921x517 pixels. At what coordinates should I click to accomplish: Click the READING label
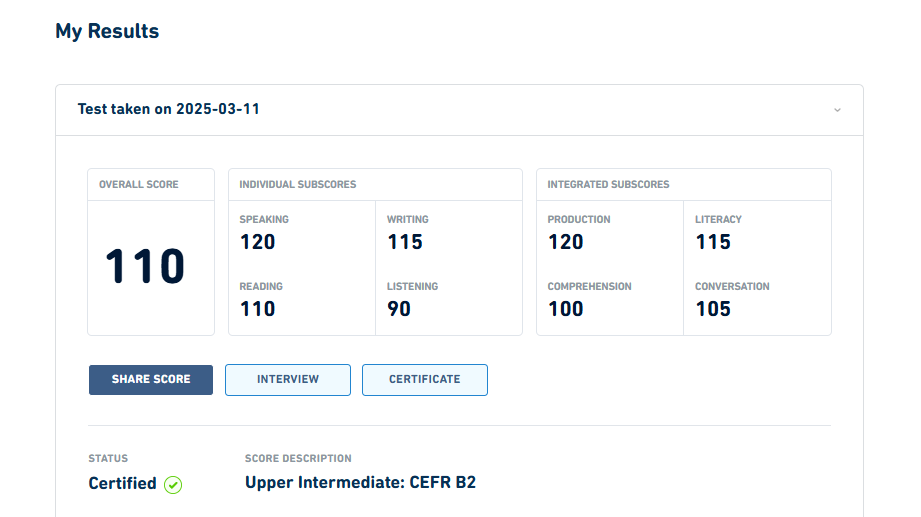tap(261, 287)
